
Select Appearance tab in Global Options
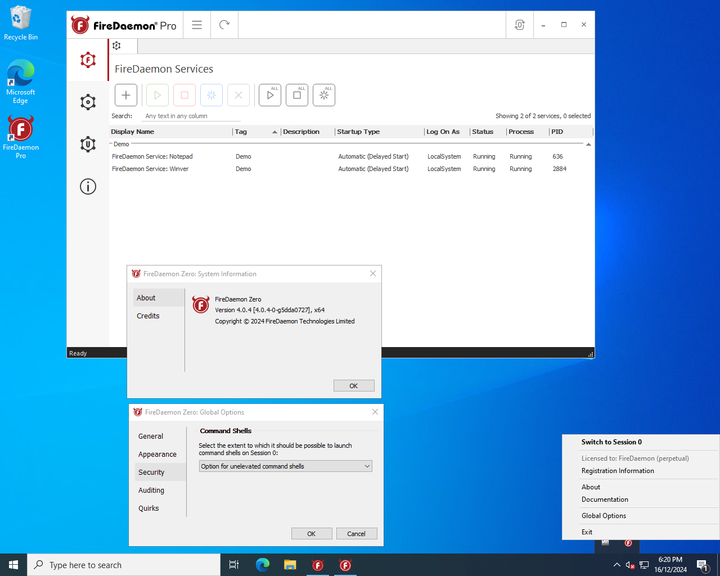pos(160,454)
